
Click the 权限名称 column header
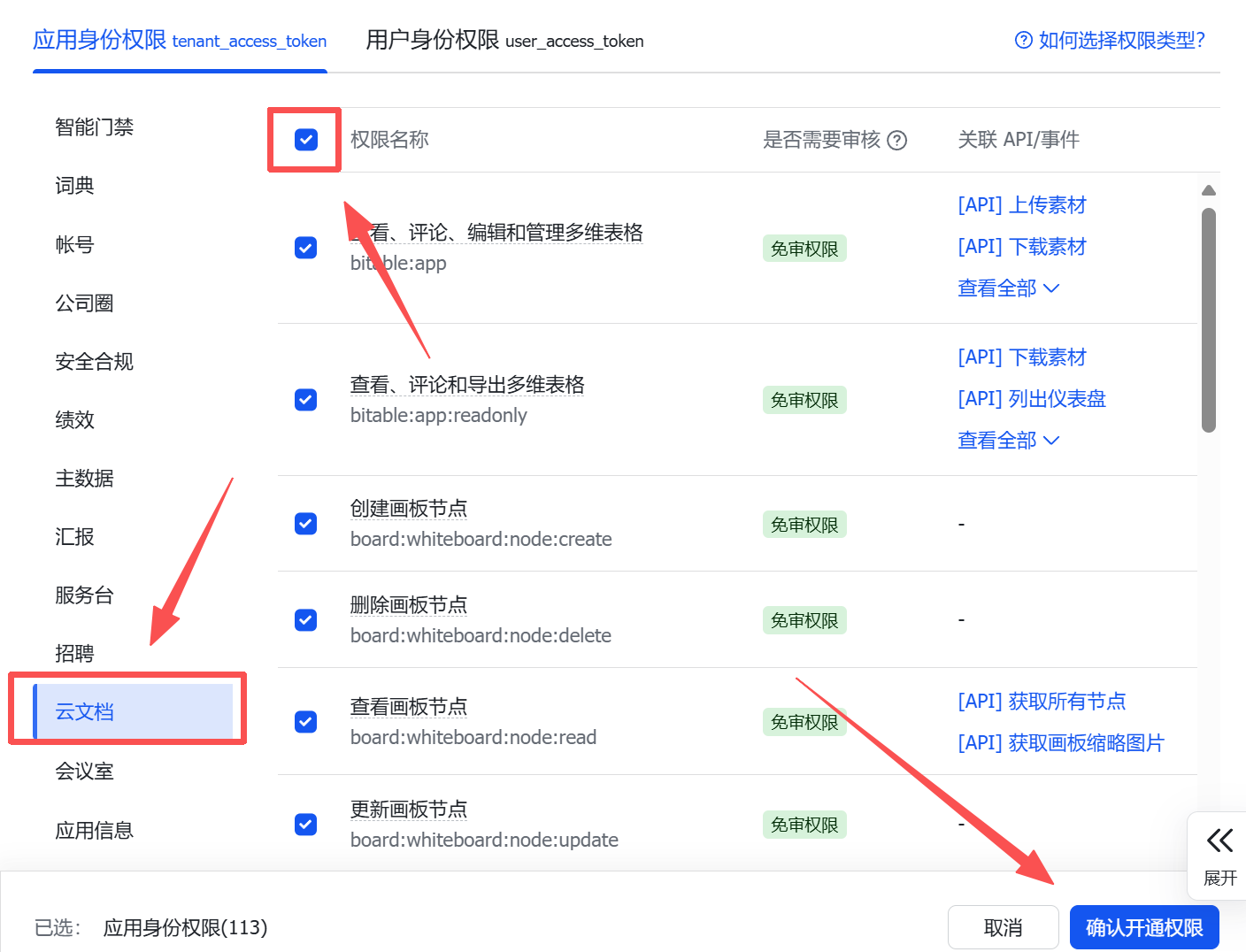tap(389, 140)
